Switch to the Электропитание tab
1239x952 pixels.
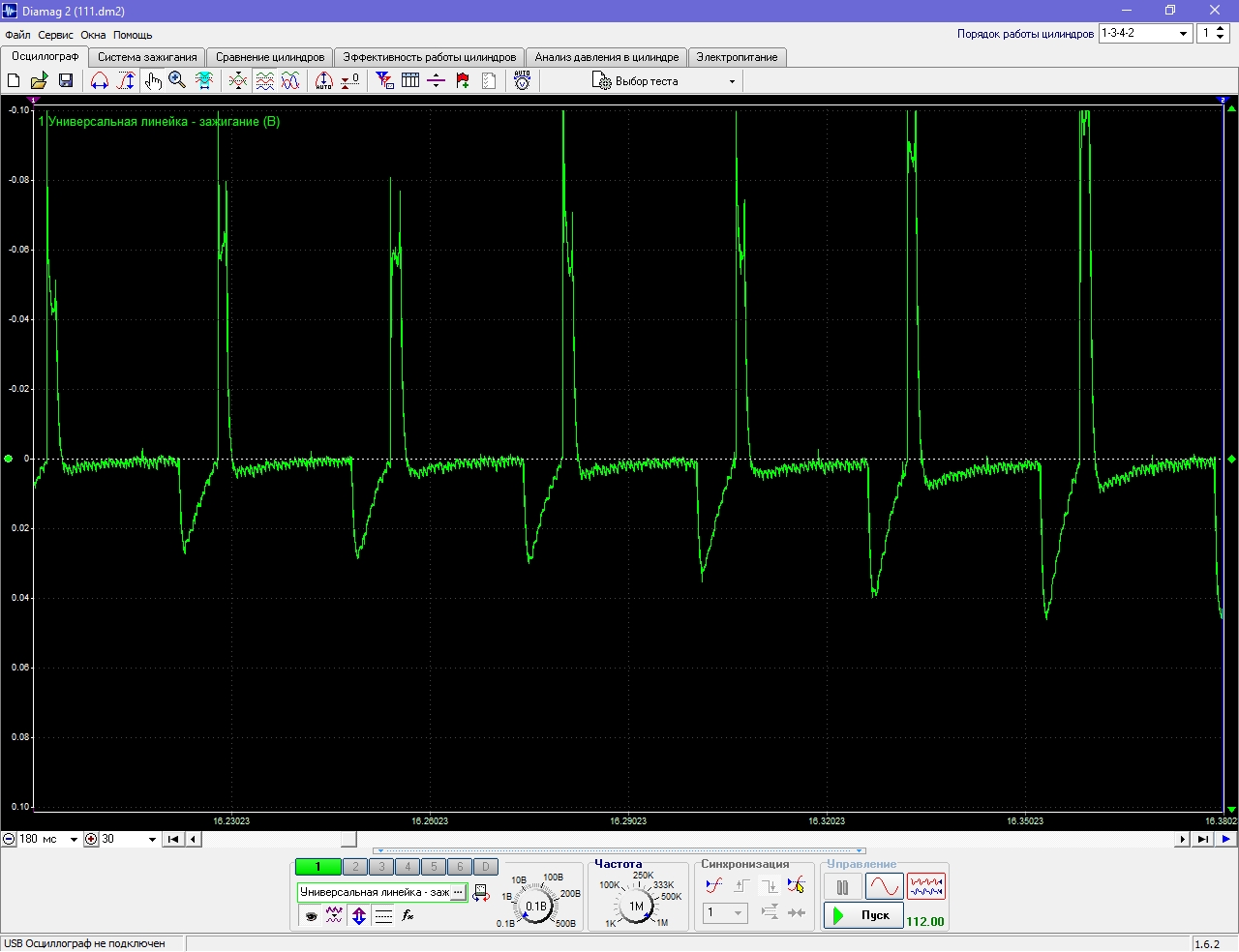pos(737,57)
